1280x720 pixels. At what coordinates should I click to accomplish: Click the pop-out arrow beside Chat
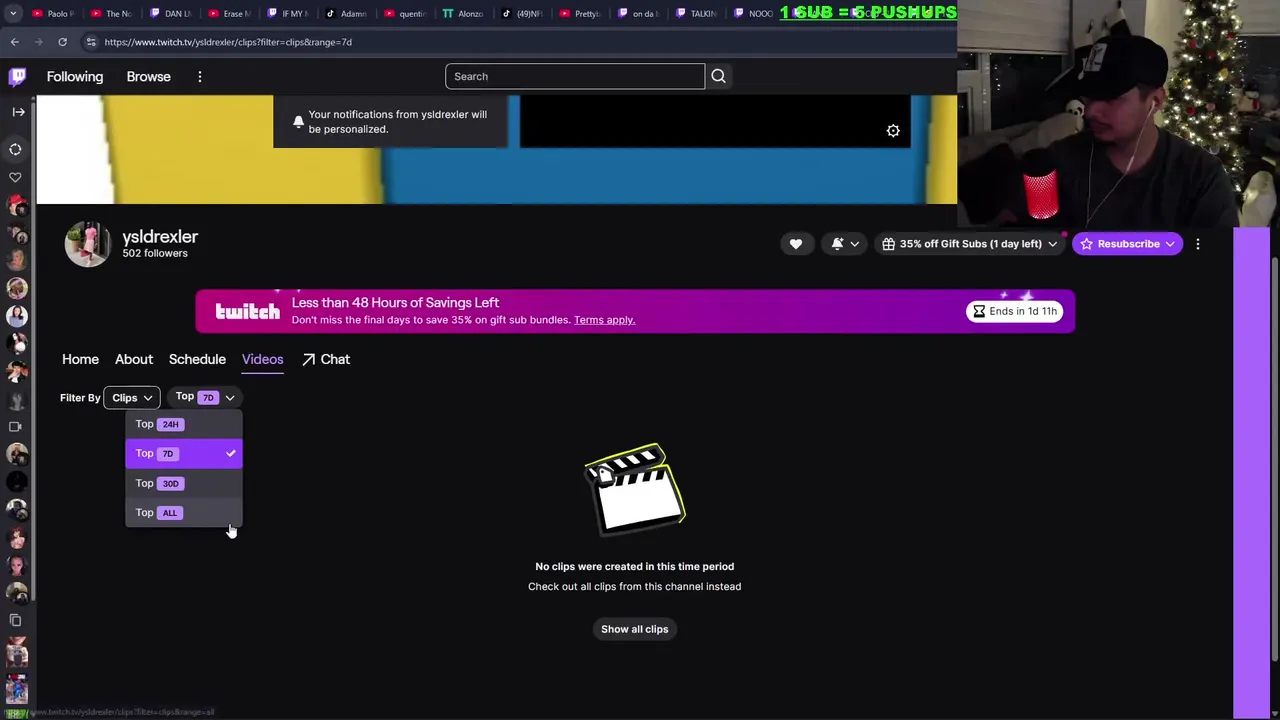click(x=309, y=359)
